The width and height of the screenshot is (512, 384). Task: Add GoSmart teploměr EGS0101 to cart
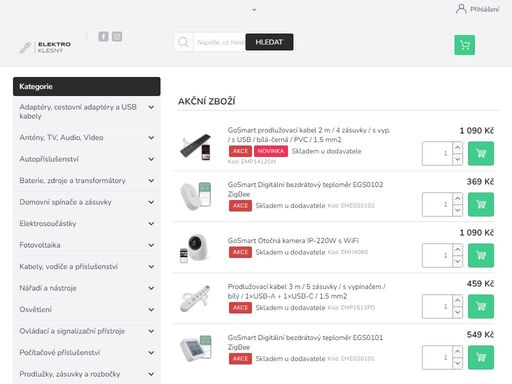[481, 357]
